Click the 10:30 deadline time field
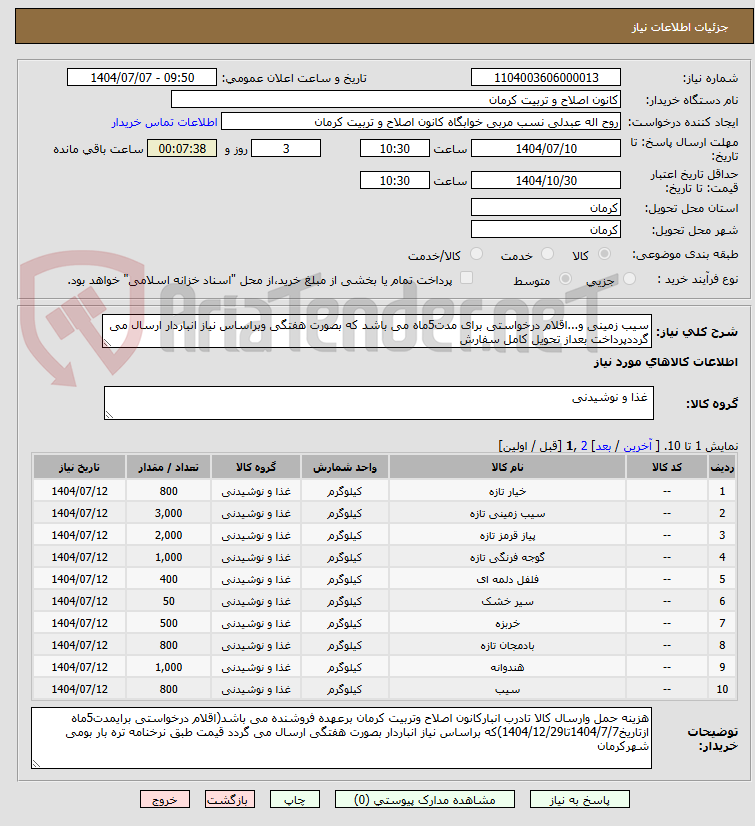Screen dimensions: 755x826 tap(395, 149)
